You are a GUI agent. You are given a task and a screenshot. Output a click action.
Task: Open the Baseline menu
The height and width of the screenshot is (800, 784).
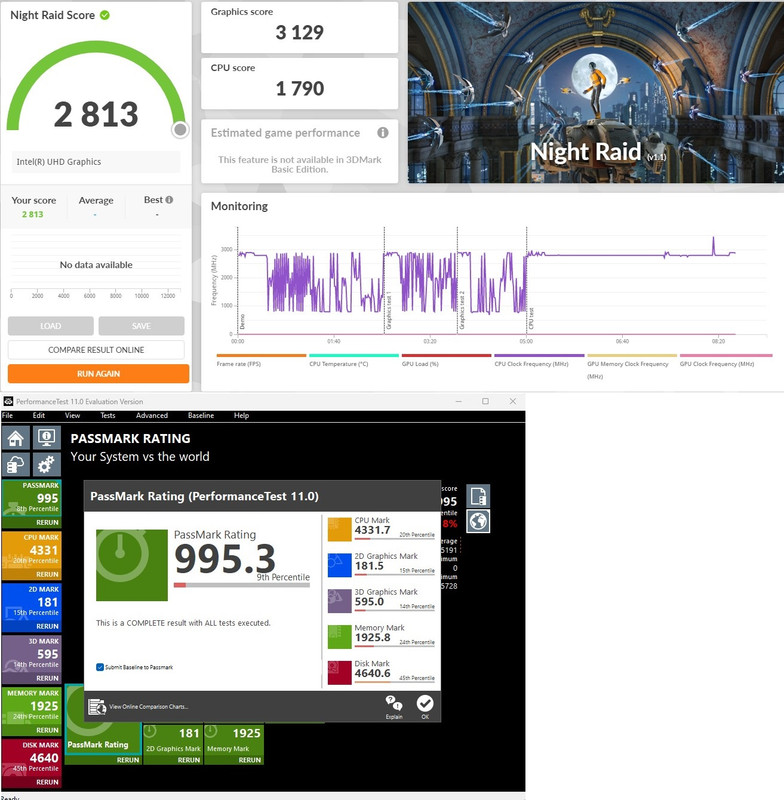coord(201,415)
